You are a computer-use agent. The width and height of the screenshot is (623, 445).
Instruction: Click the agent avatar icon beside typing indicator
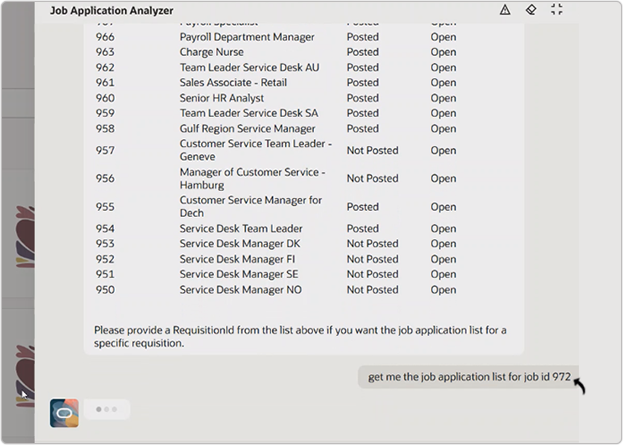[64, 413]
